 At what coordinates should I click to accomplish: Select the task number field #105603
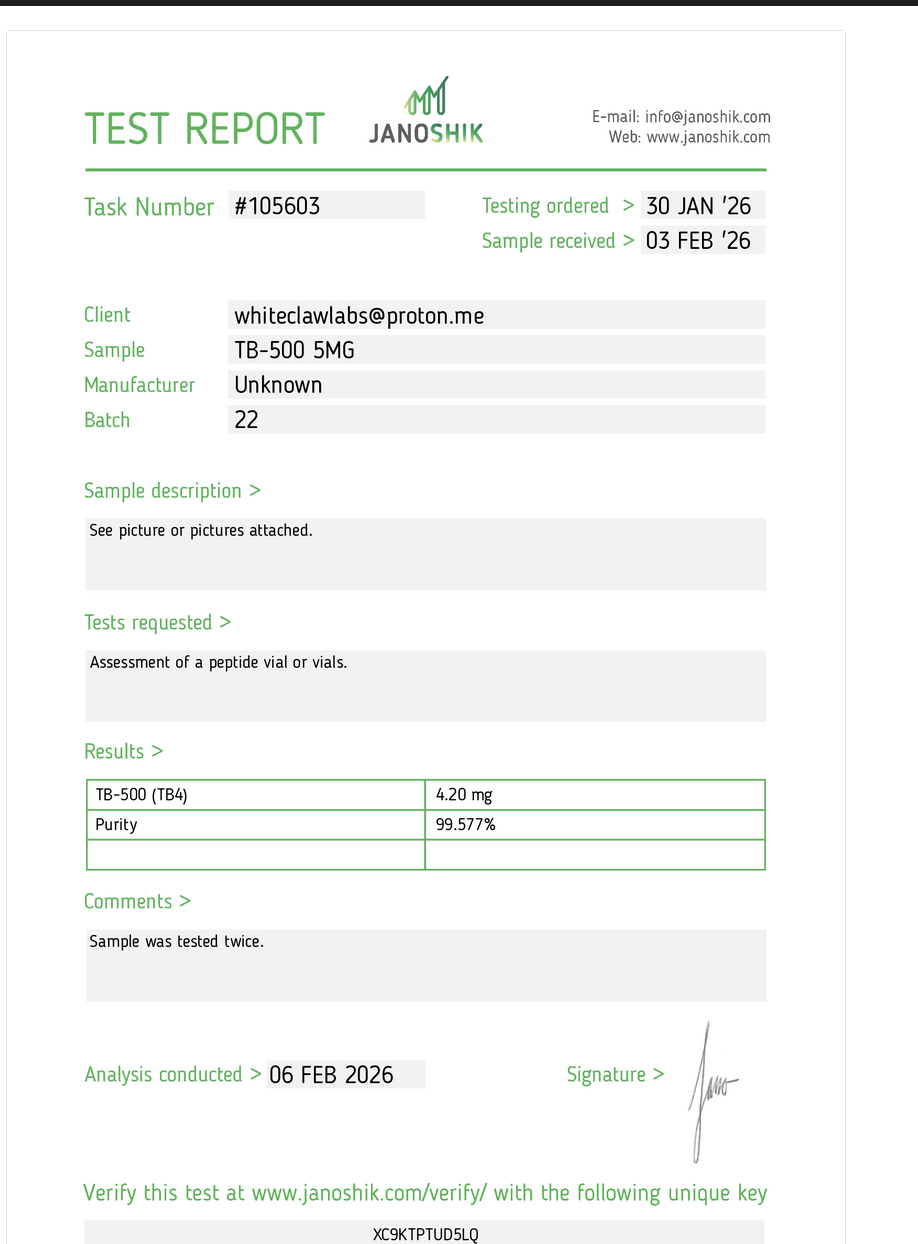[x=326, y=206]
